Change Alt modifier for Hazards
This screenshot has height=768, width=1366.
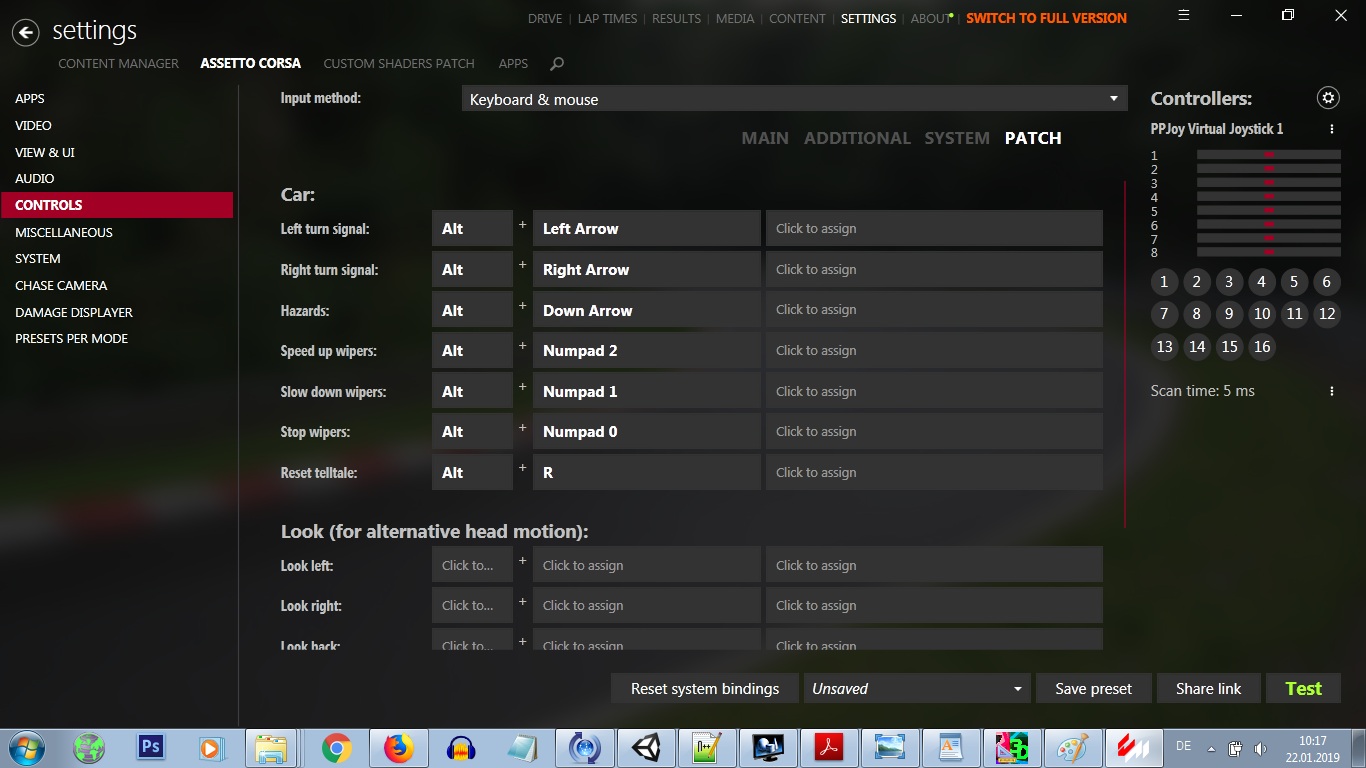(x=472, y=310)
